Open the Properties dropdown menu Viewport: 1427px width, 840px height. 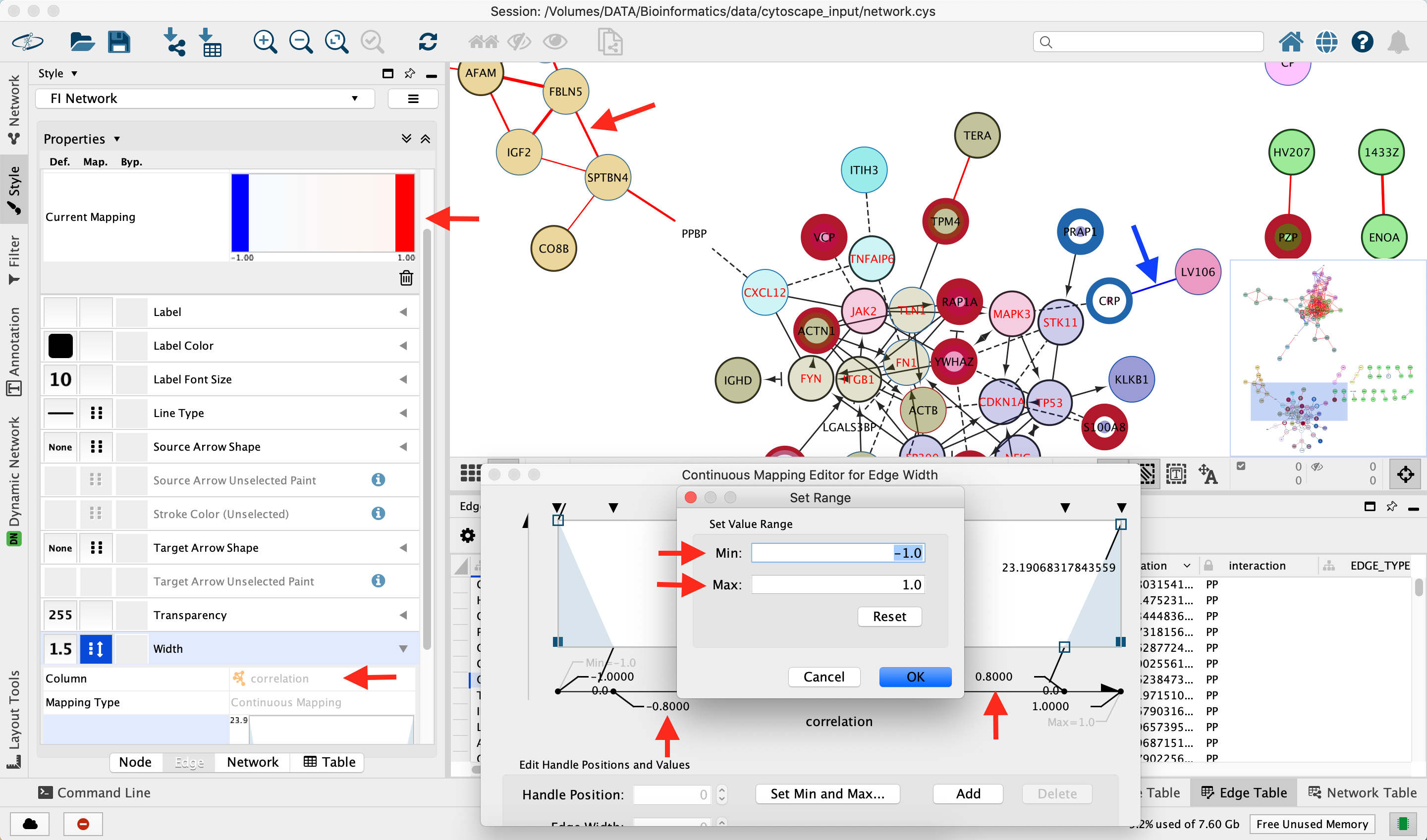pyautogui.click(x=82, y=139)
